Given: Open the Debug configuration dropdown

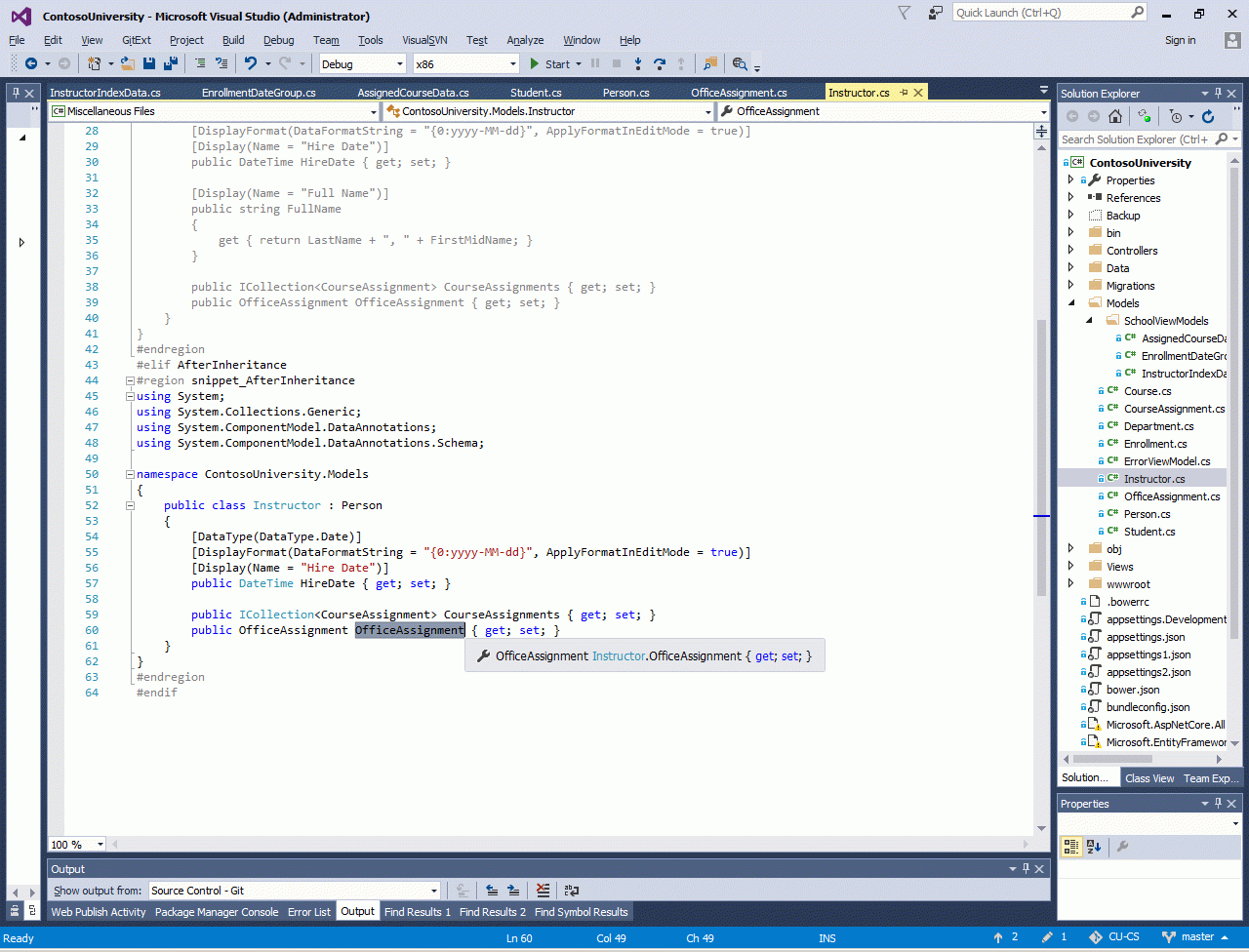Looking at the screenshot, I should (x=399, y=64).
